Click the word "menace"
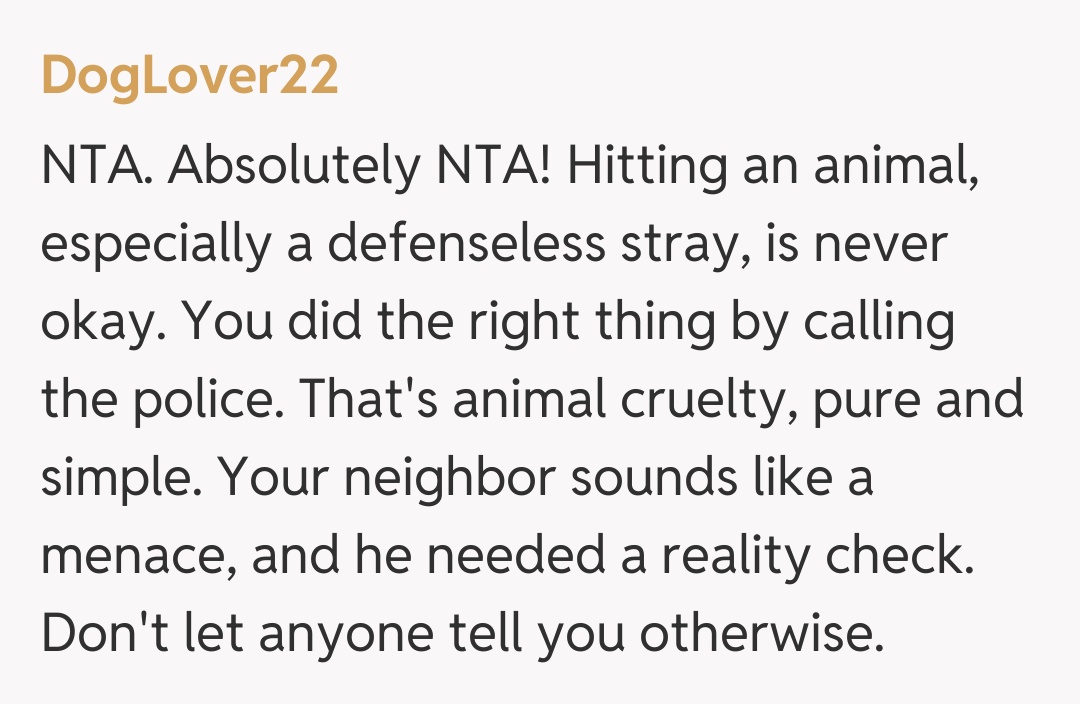This screenshot has height=704, width=1080. click(x=137, y=556)
